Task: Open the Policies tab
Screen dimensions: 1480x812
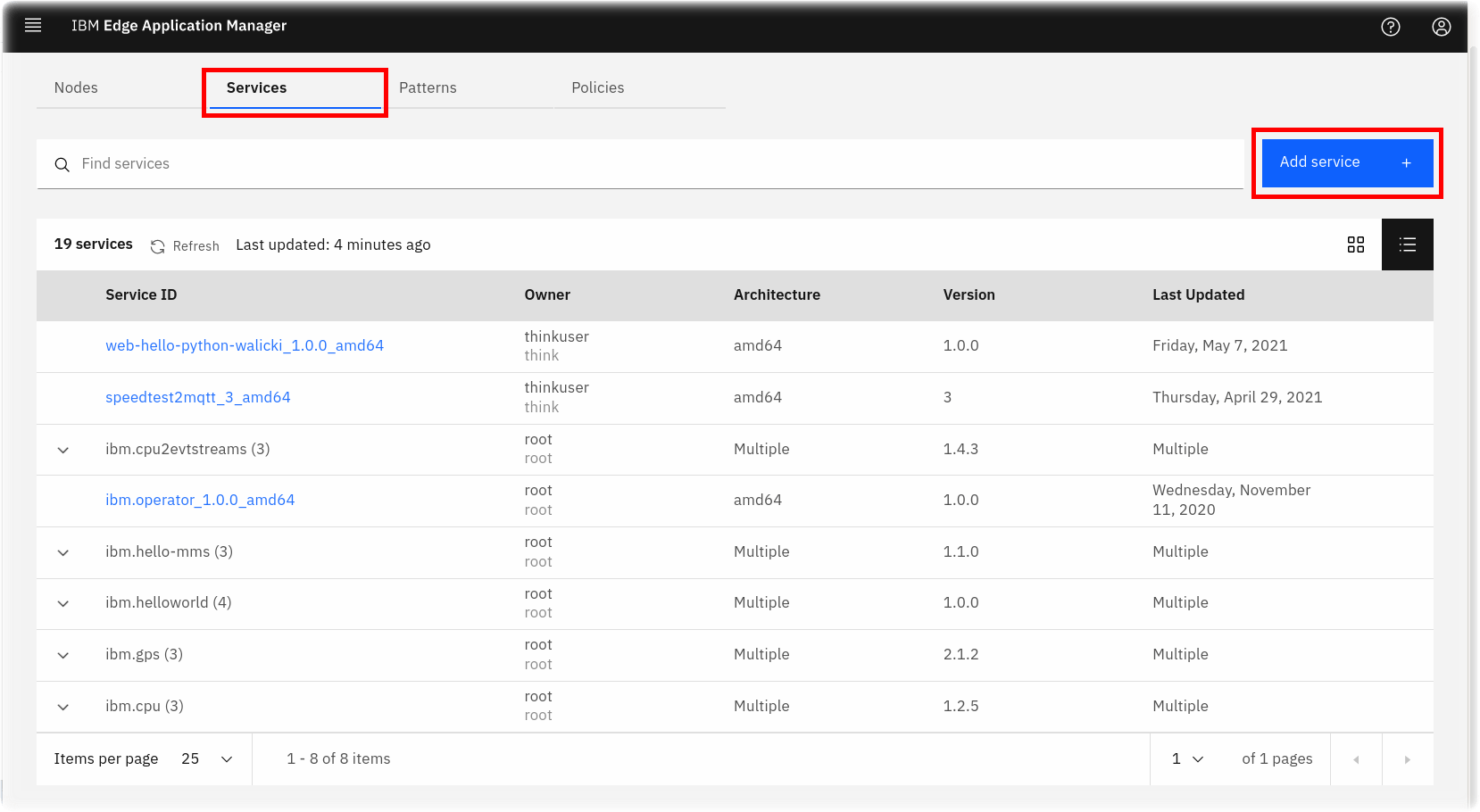Action: [x=639, y=87]
